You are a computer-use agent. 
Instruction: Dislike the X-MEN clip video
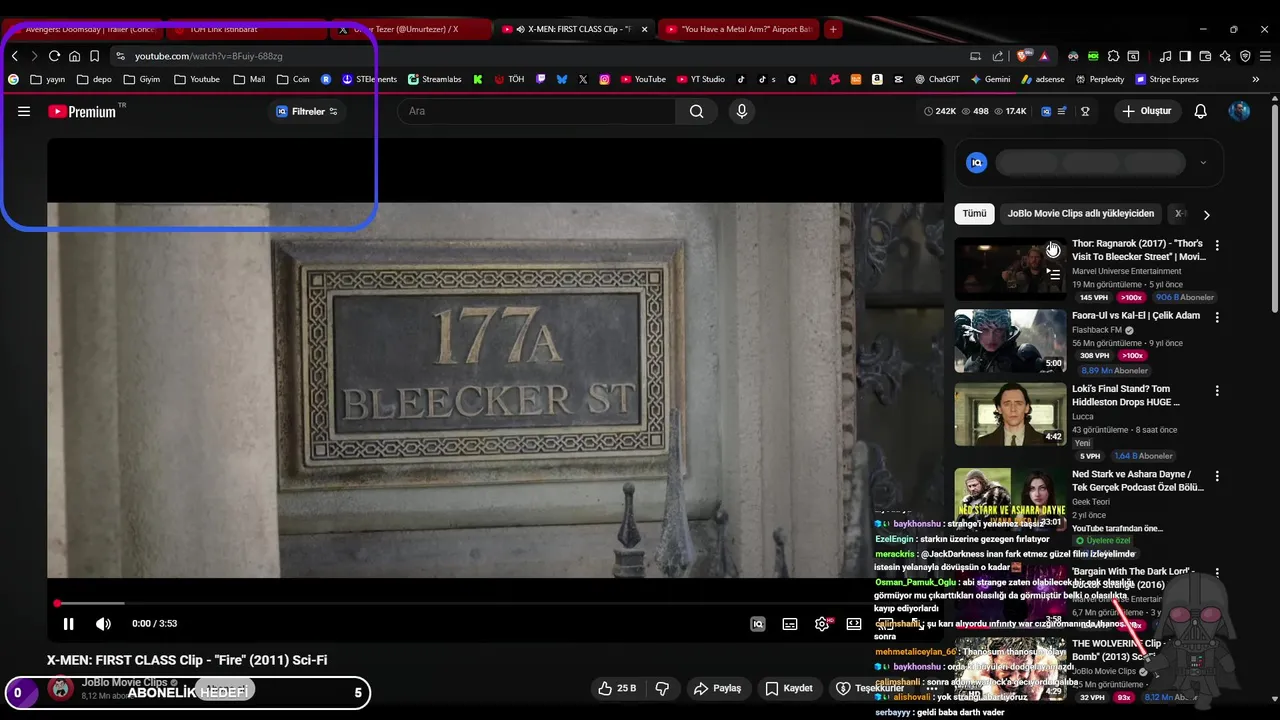coord(662,688)
